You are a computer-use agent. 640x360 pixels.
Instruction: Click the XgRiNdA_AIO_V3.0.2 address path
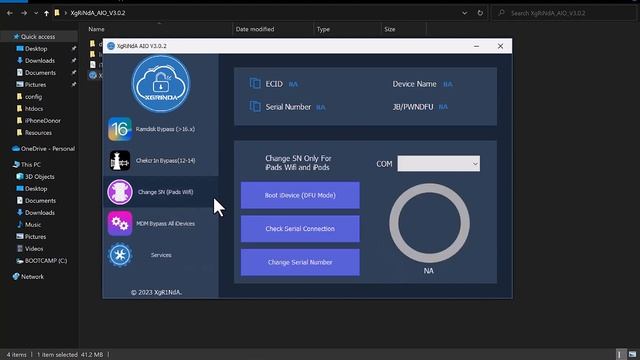pos(98,13)
